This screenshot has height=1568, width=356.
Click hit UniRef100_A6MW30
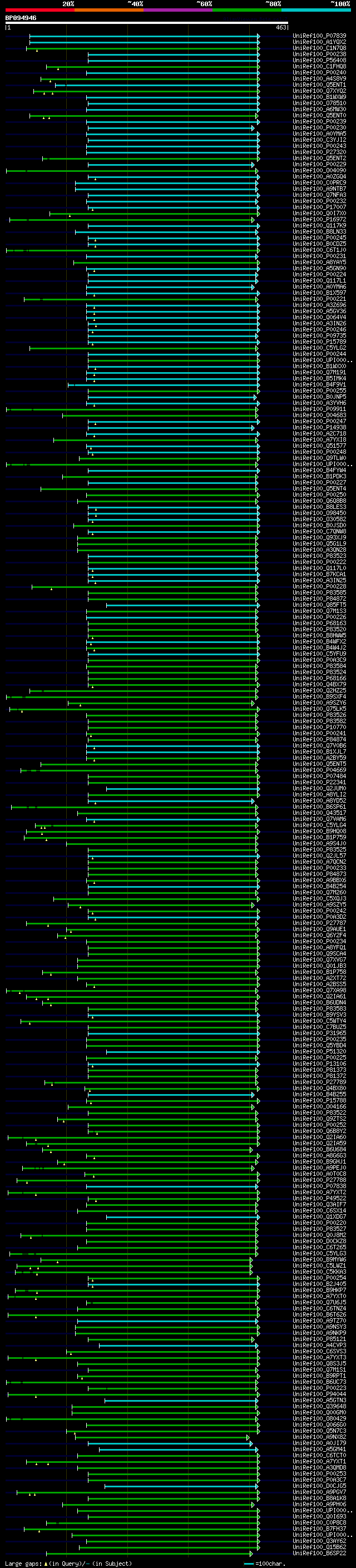pyautogui.click(x=319, y=109)
